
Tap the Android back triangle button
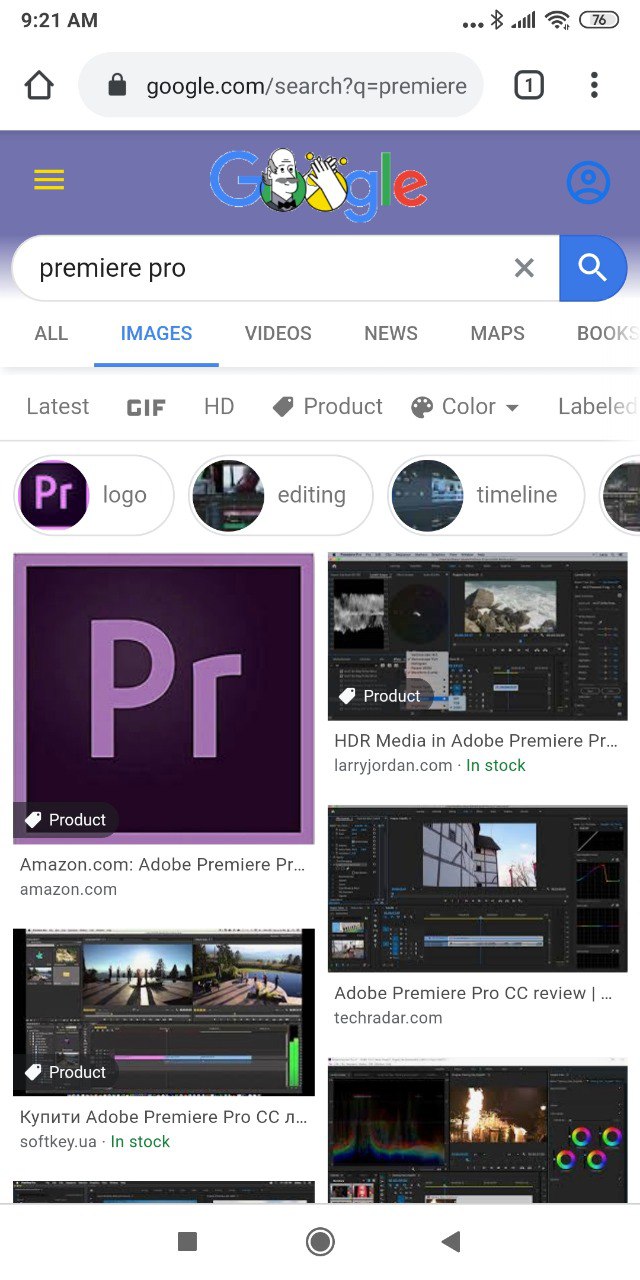click(451, 1241)
